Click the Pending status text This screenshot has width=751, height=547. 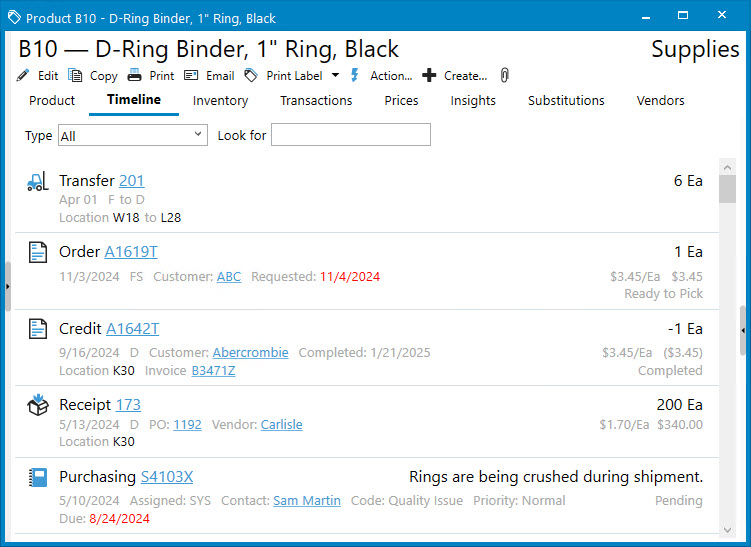click(679, 501)
